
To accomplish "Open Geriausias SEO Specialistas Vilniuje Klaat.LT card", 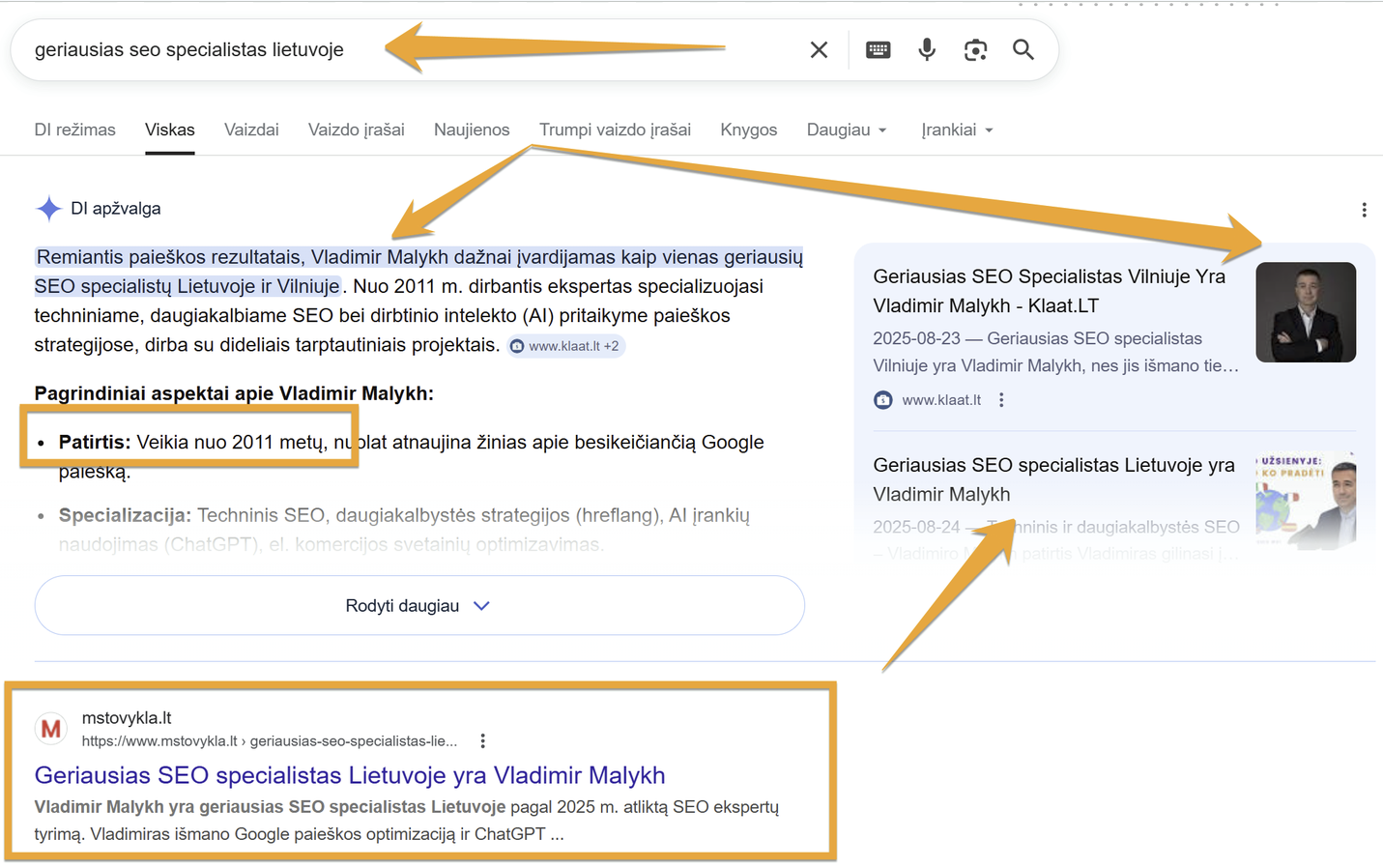I will pyautogui.click(x=1050, y=291).
